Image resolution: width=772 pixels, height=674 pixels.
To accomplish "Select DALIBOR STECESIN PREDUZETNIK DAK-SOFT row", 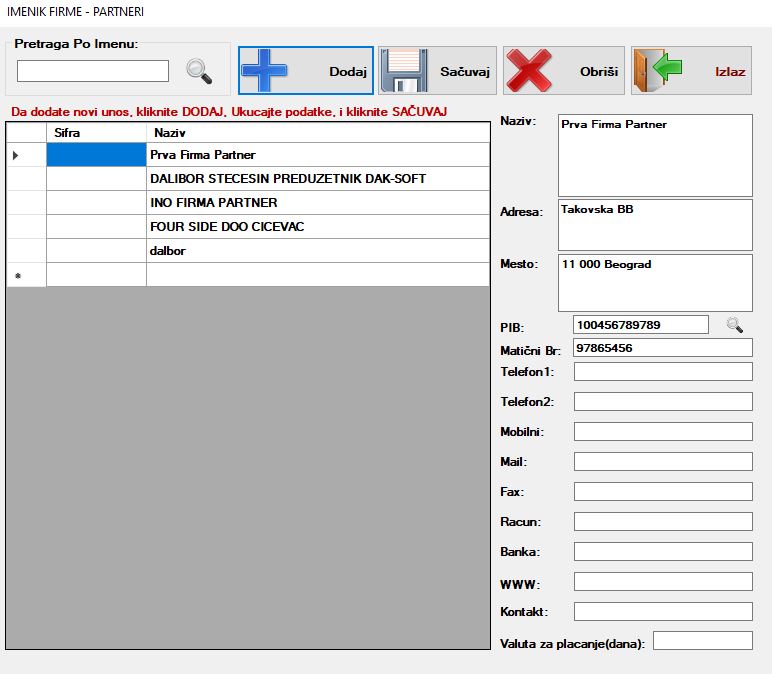I will (318, 179).
